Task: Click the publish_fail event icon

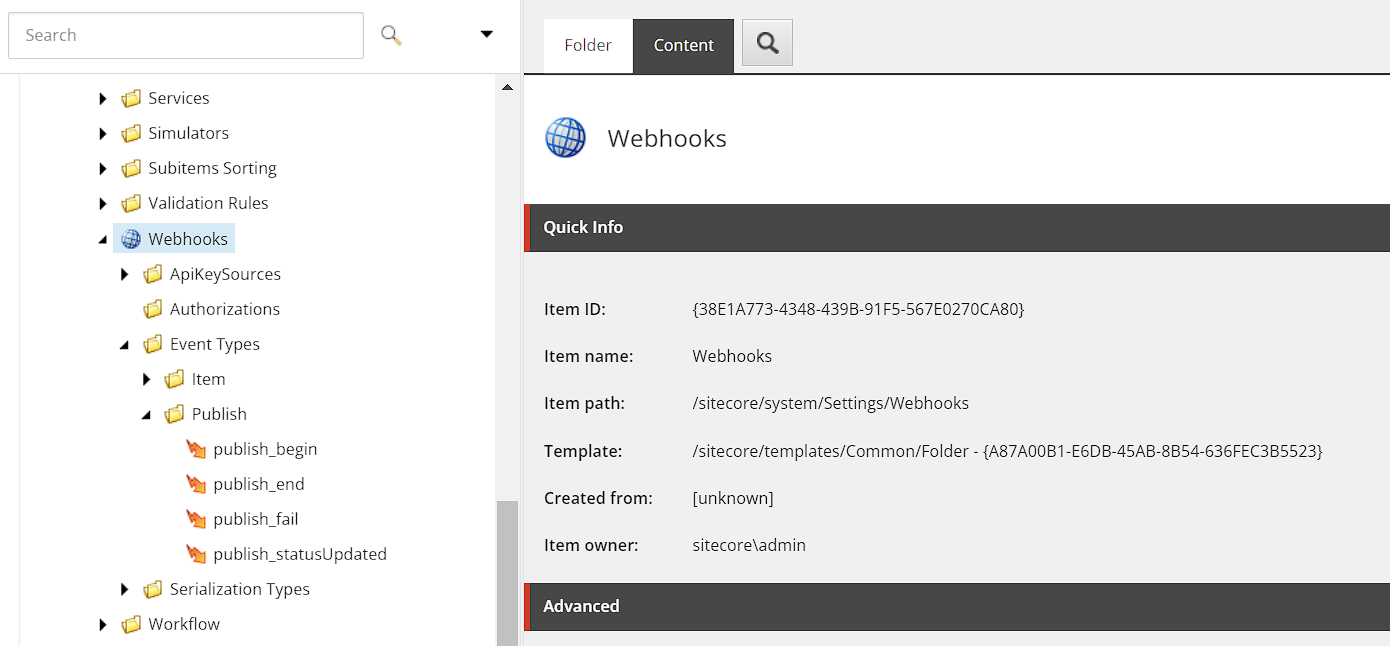Action: click(x=196, y=519)
